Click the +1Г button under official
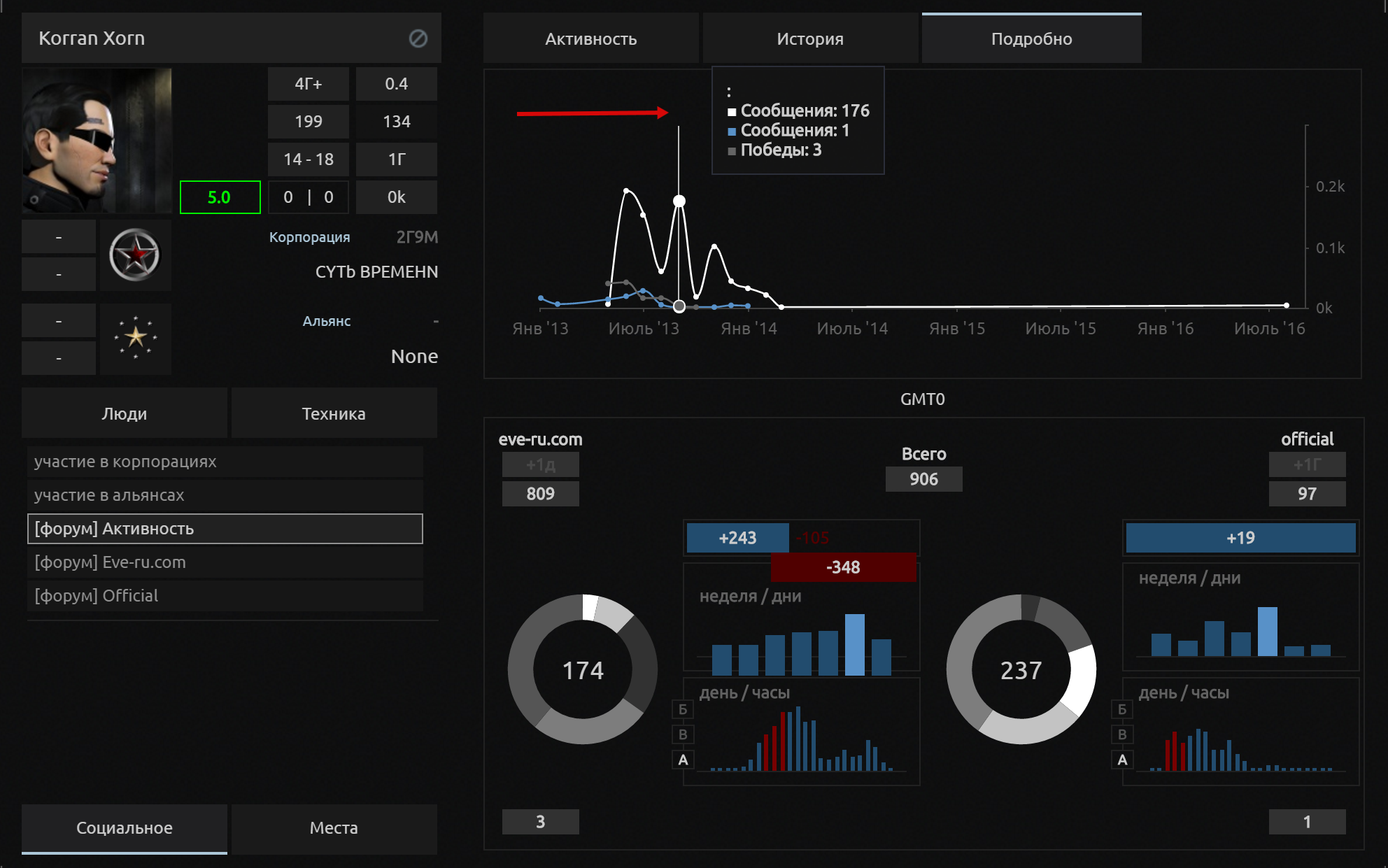This screenshot has height=868, width=1388. [1307, 464]
